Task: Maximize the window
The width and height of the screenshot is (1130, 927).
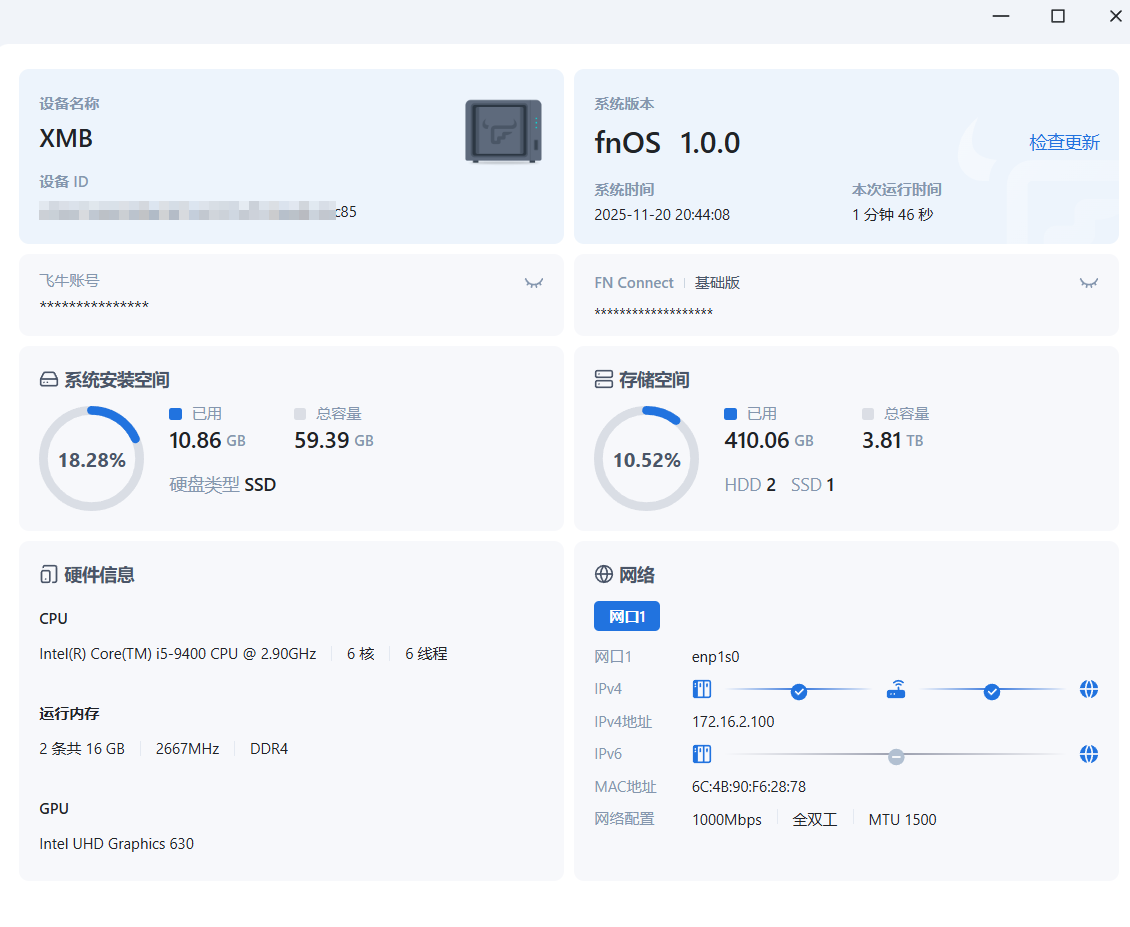Action: pyautogui.click(x=1057, y=16)
